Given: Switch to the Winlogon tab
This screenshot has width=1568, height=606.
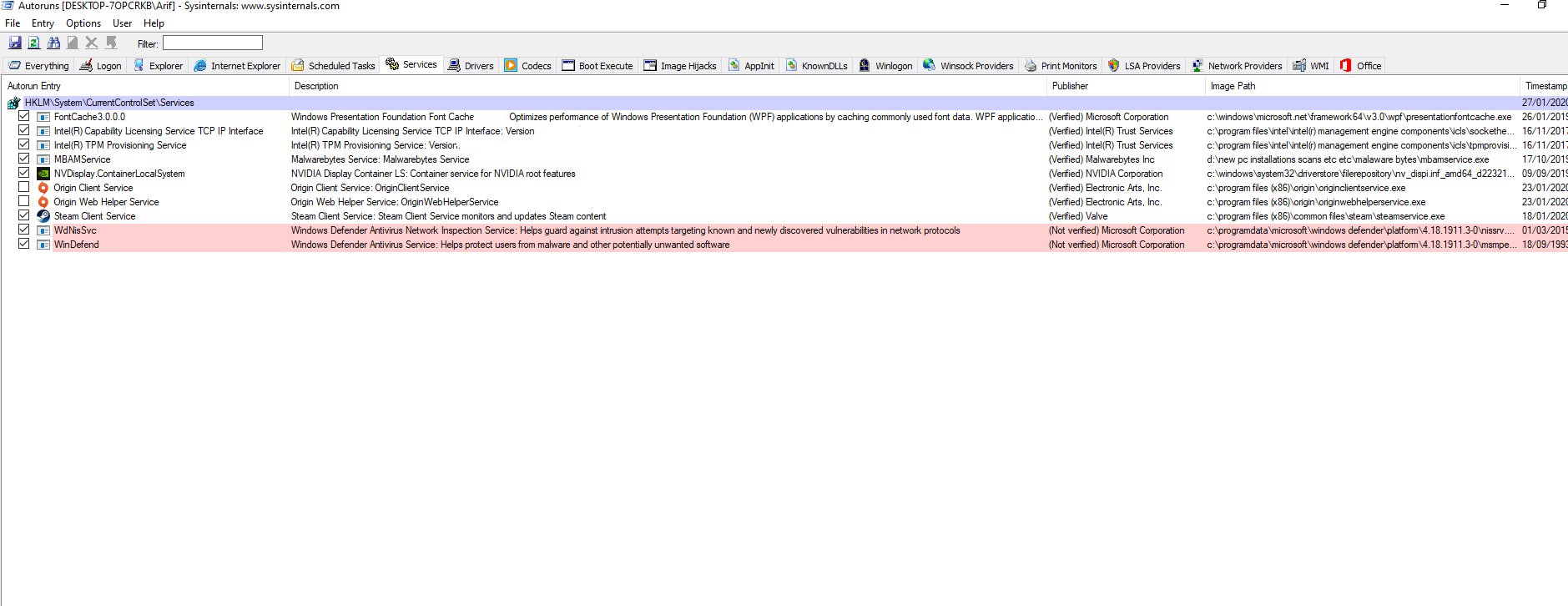Looking at the screenshot, I should [885, 66].
